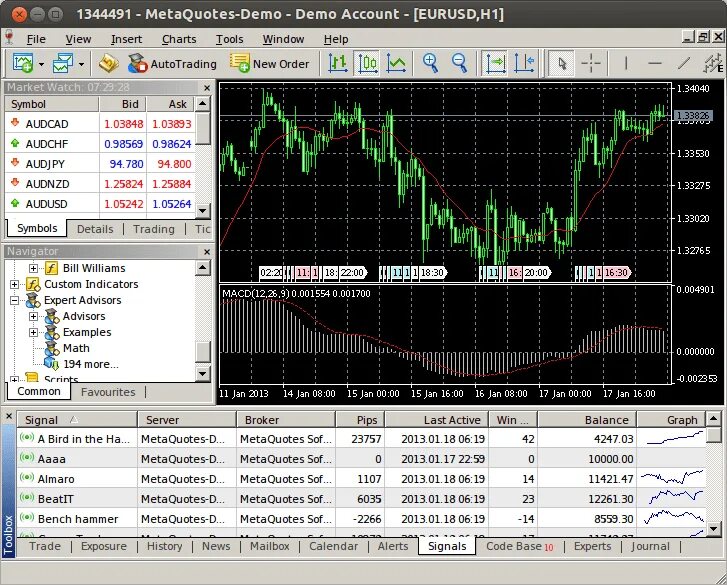The image size is (727, 585).
Task: Switch to Market Watch Details tab
Action: coord(95,229)
